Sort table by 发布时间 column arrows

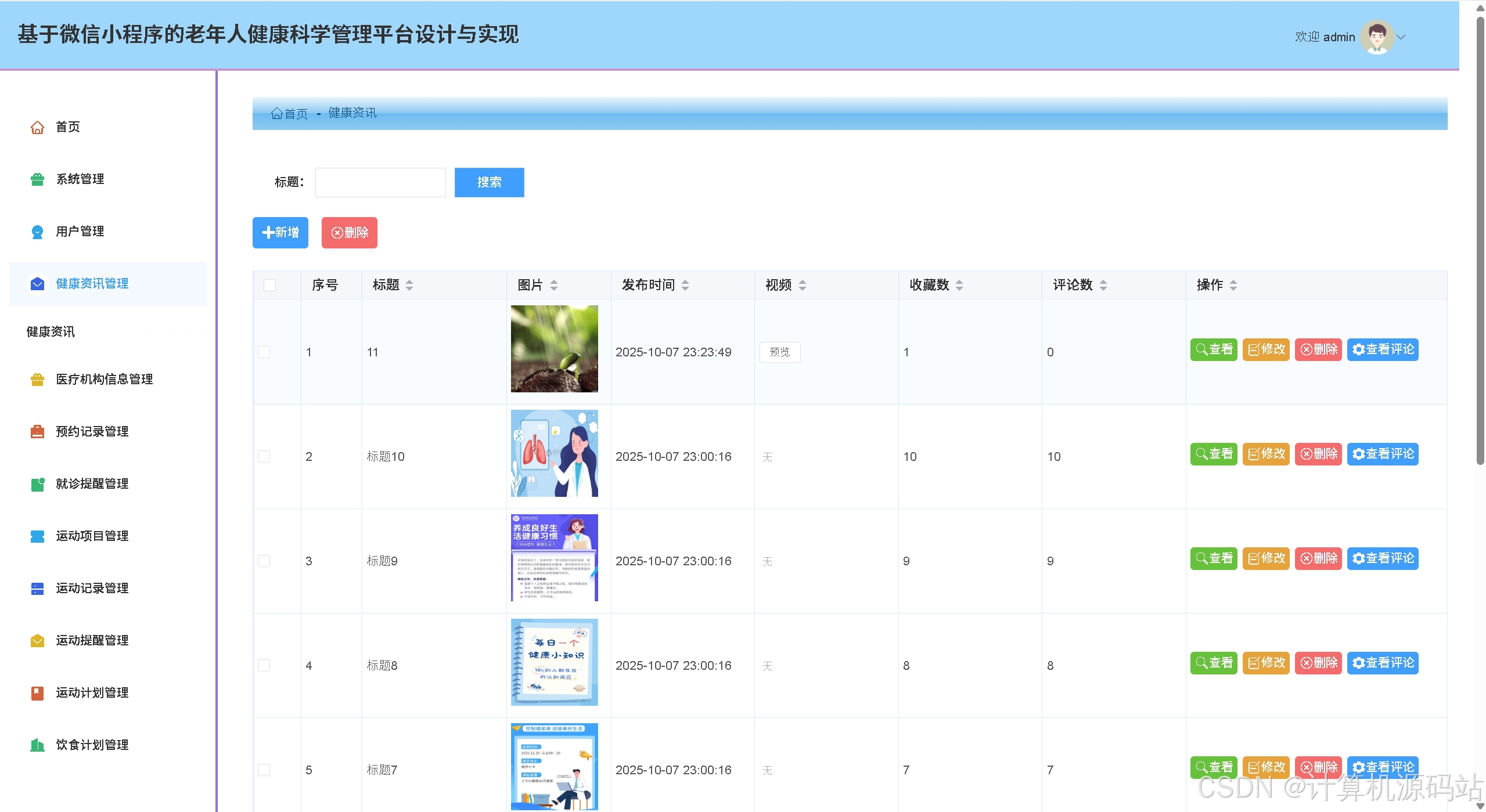click(x=685, y=285)
